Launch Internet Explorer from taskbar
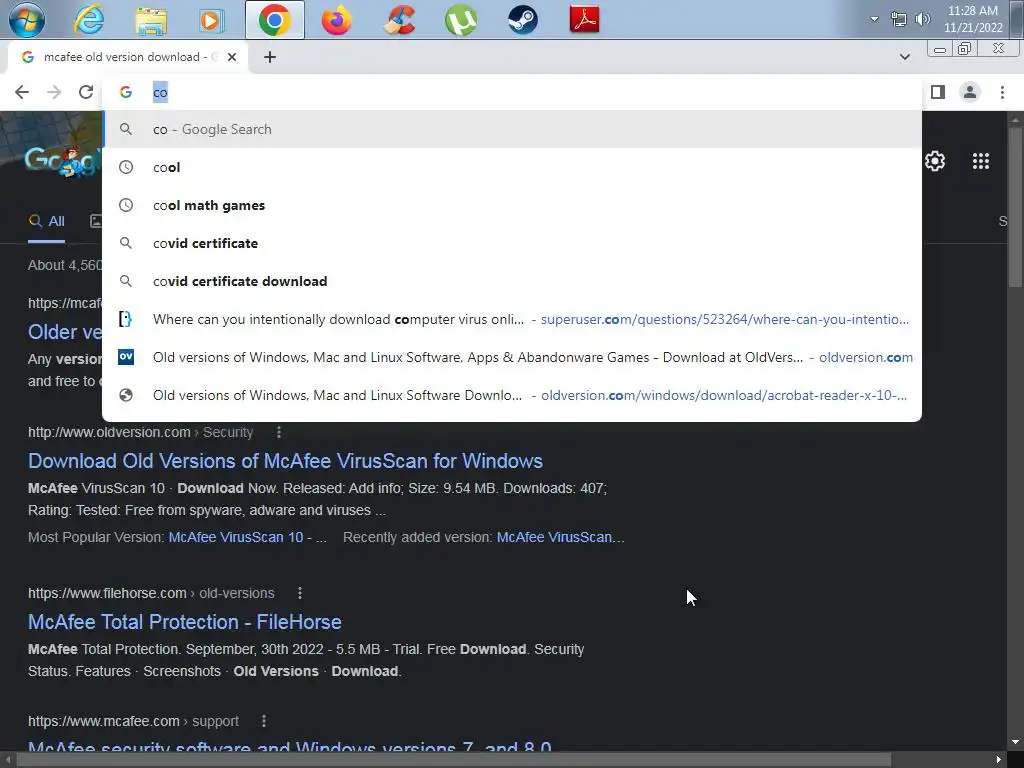The width and height of the screenshot is (1024, 768). click(89, 20)
